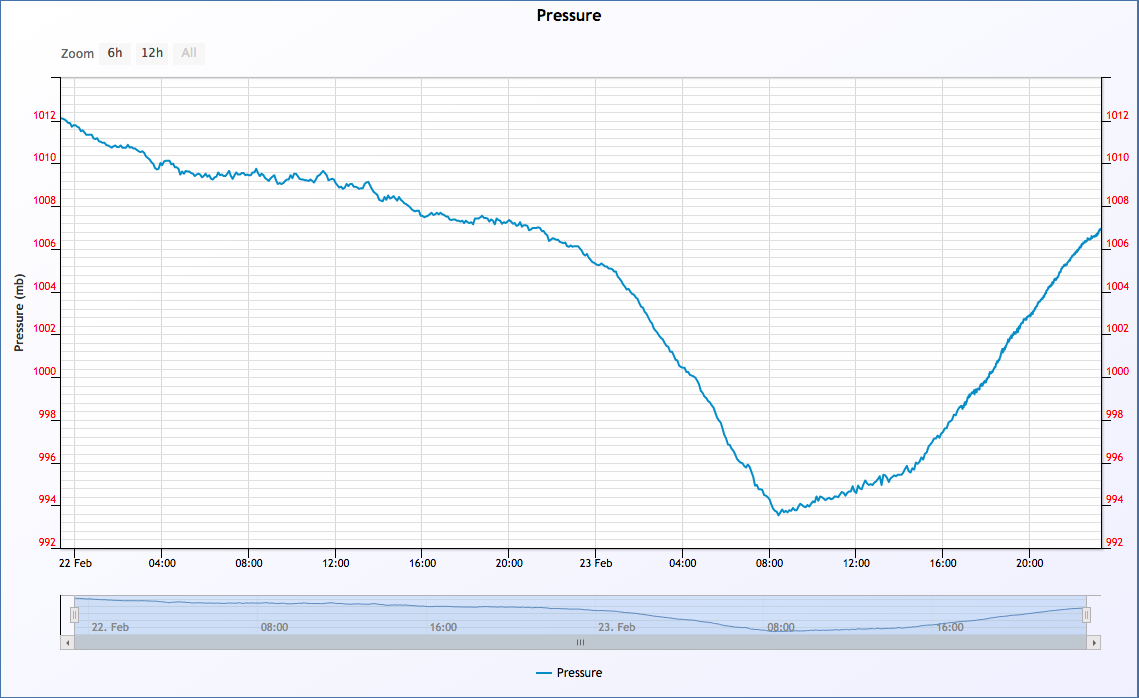Click the right axis '992' label
Screen dimensions: 1139x698
coord(1114,543)
